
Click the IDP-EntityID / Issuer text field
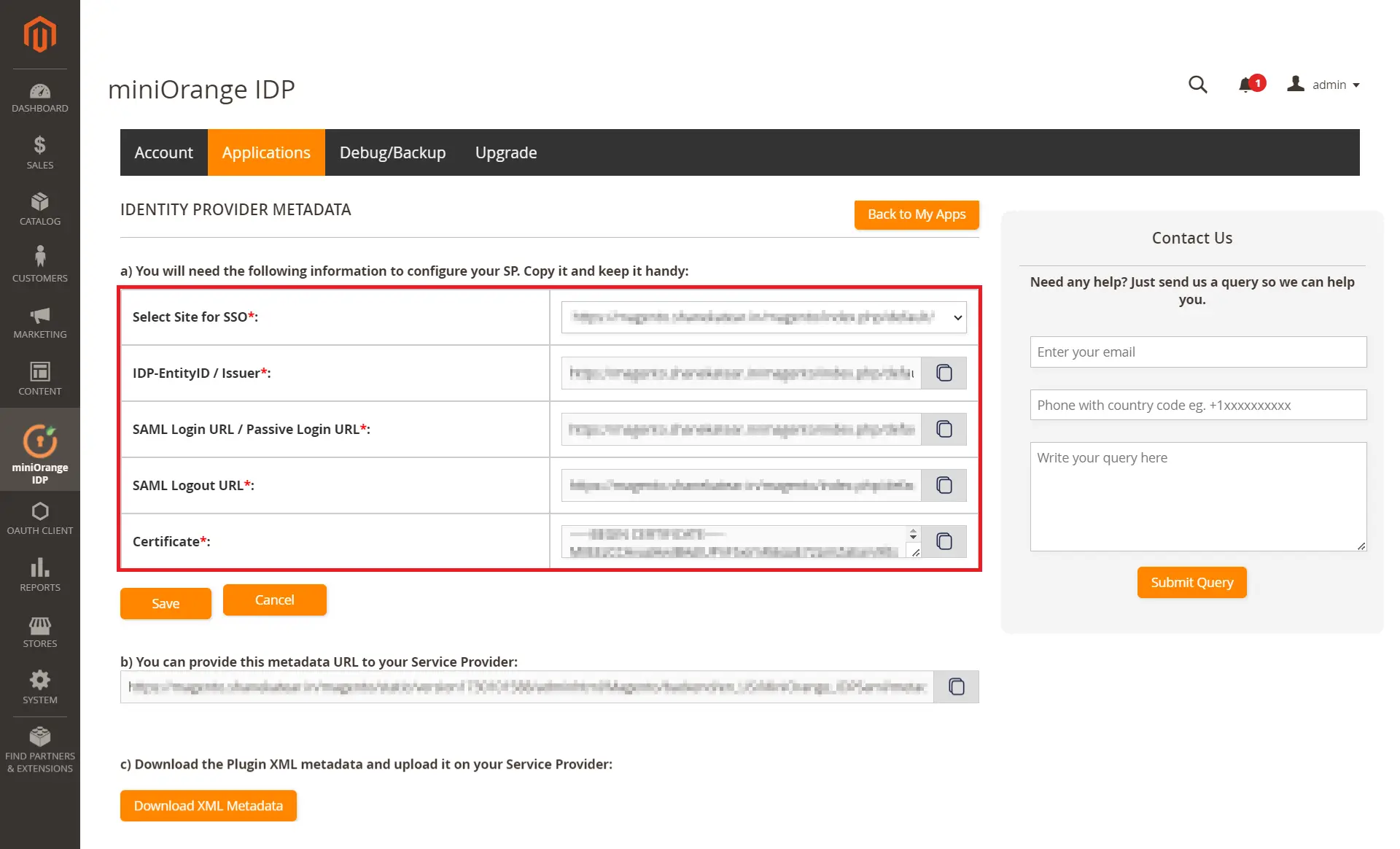coord(741,373)
